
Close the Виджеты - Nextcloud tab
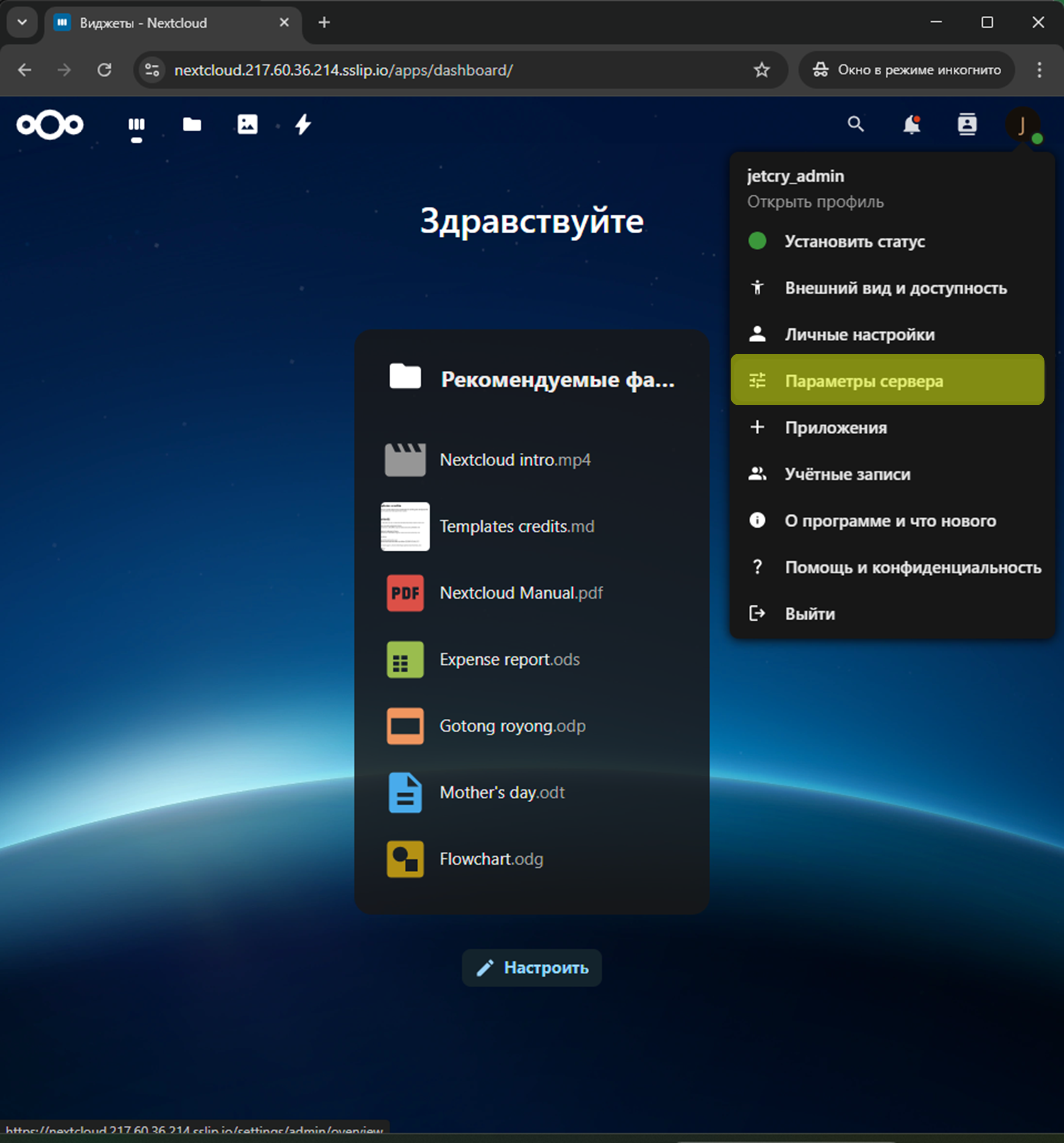[284, 22]
